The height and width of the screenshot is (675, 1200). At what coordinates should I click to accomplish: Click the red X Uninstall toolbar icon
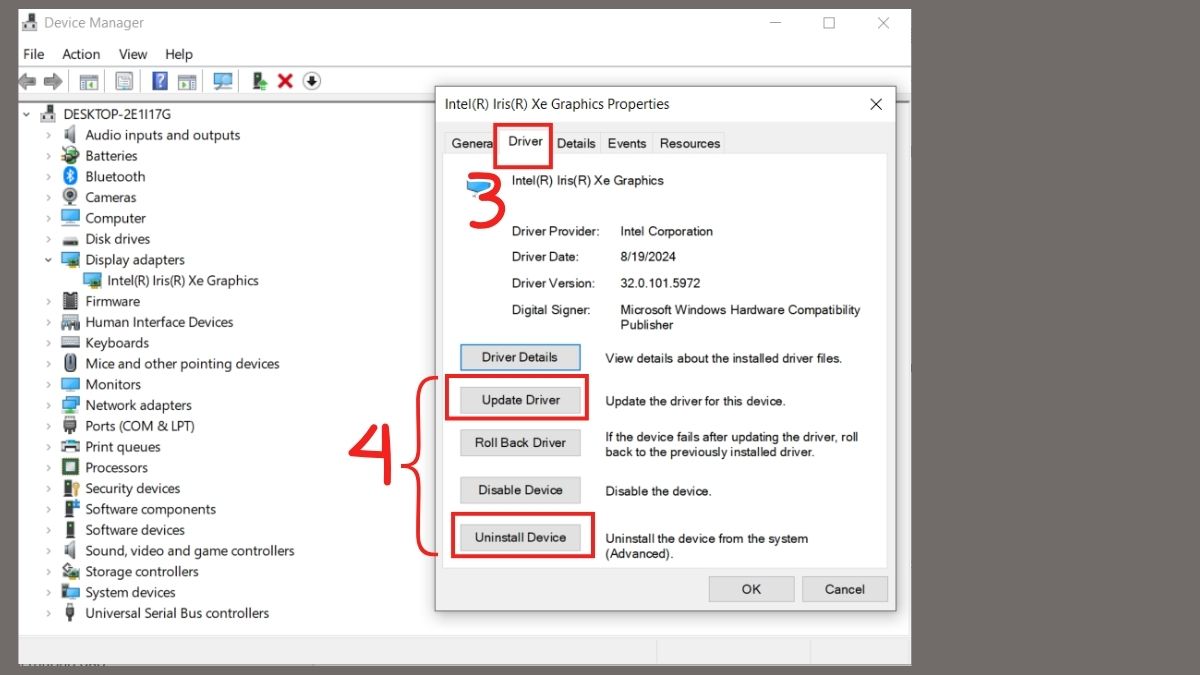click(x=286, y=81)
